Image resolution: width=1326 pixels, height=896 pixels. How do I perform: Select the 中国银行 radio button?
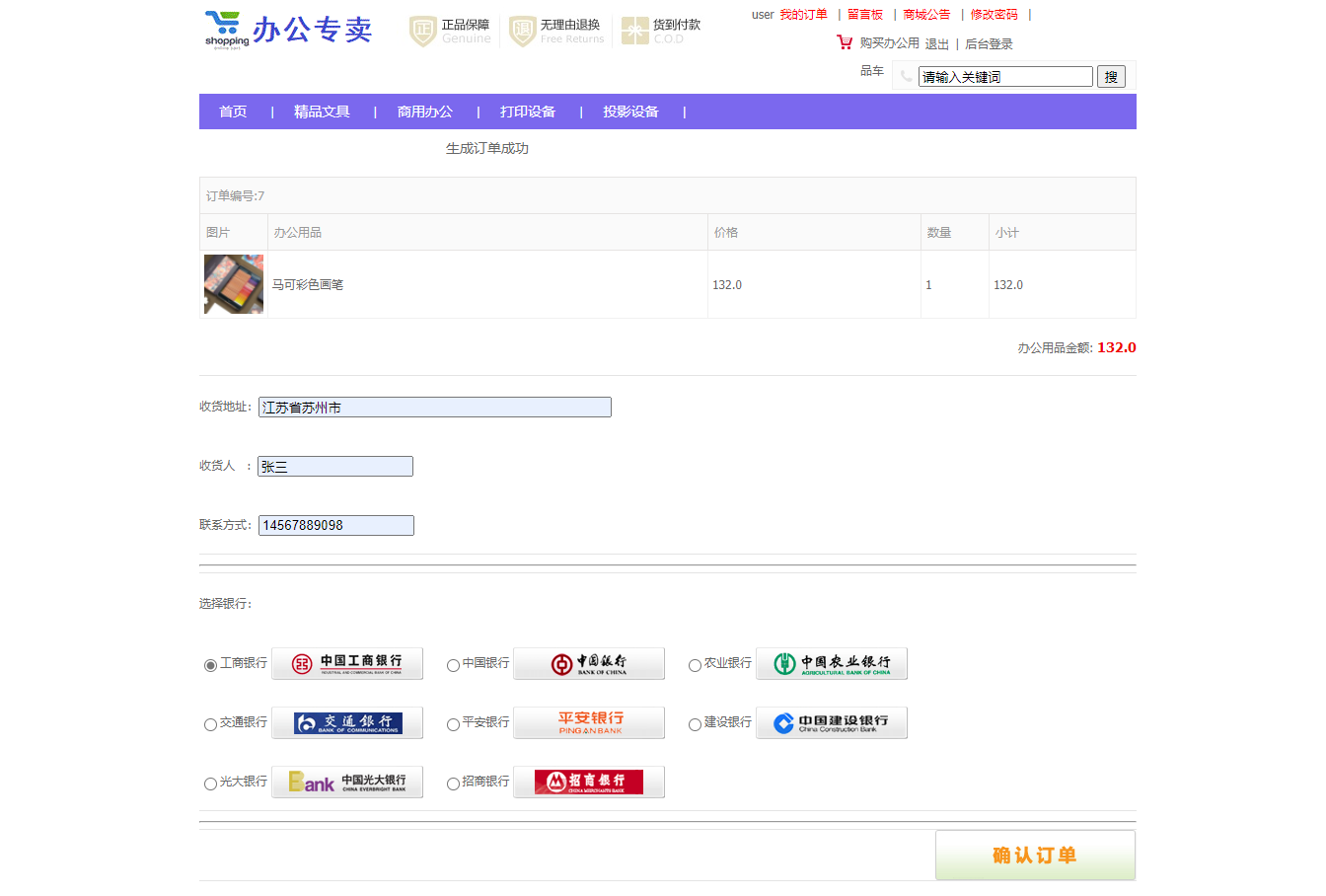click(452, 665)
